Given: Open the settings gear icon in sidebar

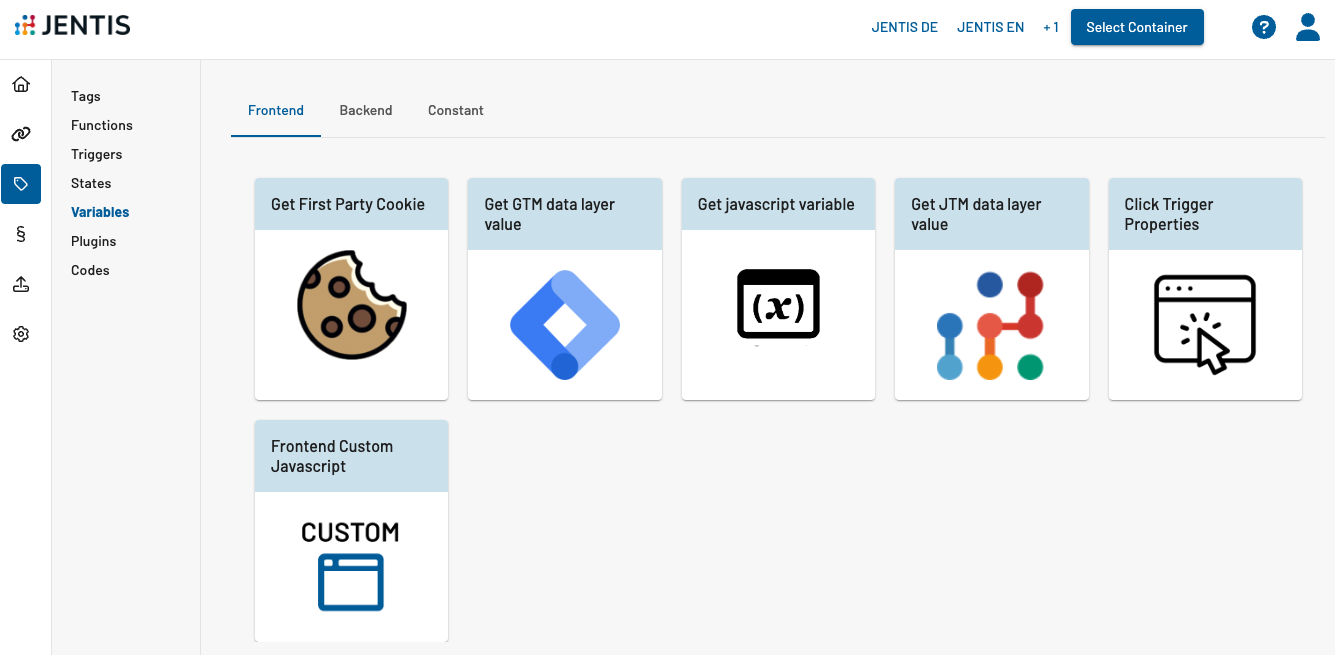Looking at the screenshot, I should click(x=21, y=334).
